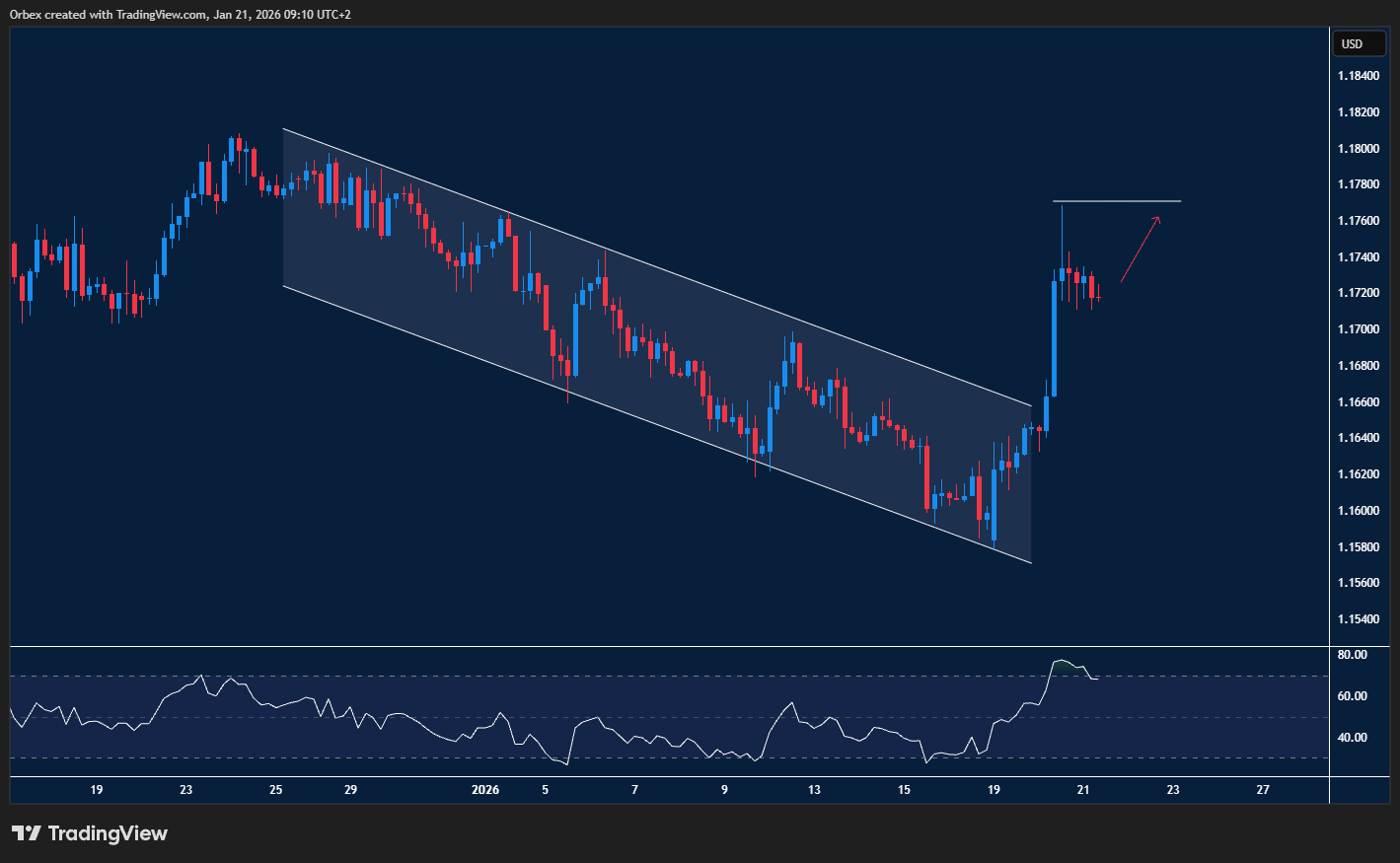Click the descending channel drawing
1400x863 pixels.
pyautogui.click(x=651, y=325)
